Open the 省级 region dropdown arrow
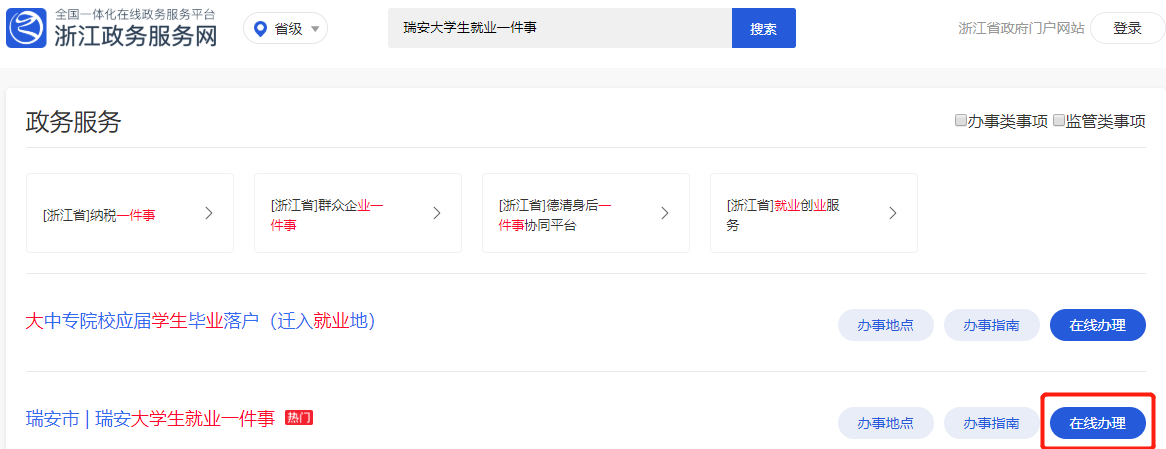This screenshot has width=1166, height=449. (x=315, y=29)
